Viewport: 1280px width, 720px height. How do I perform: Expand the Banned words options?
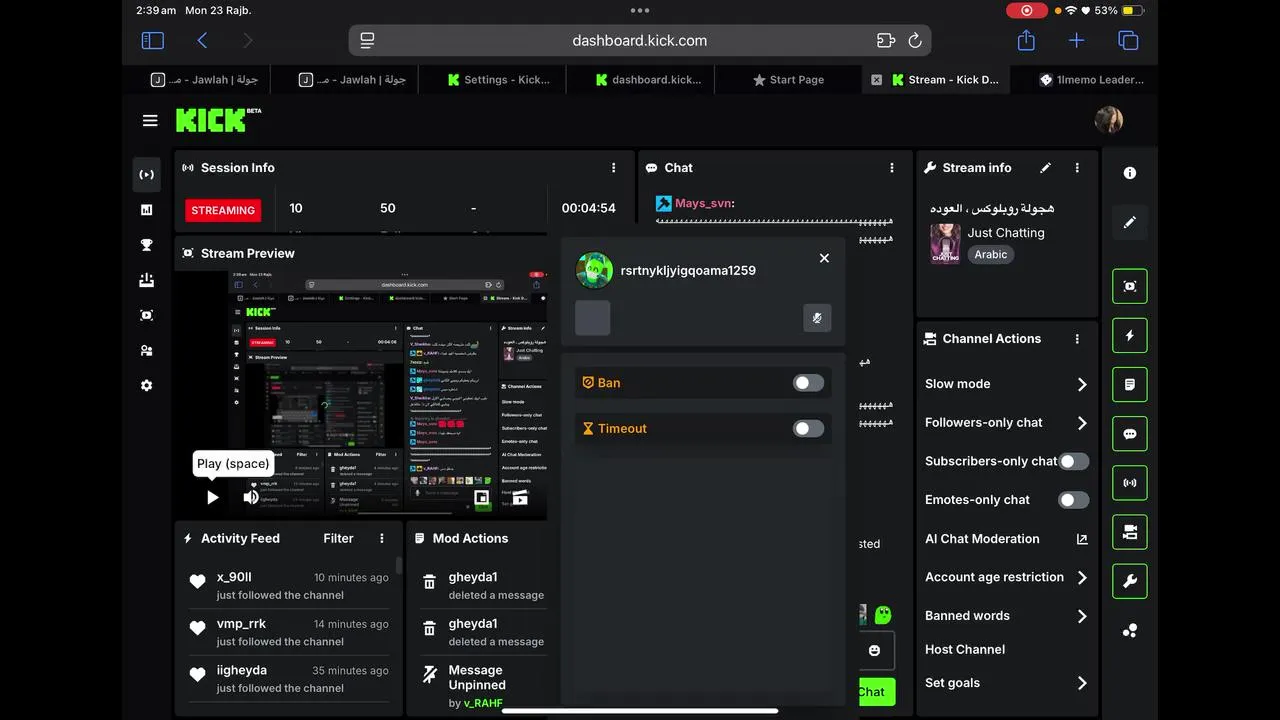point(1082,616)
